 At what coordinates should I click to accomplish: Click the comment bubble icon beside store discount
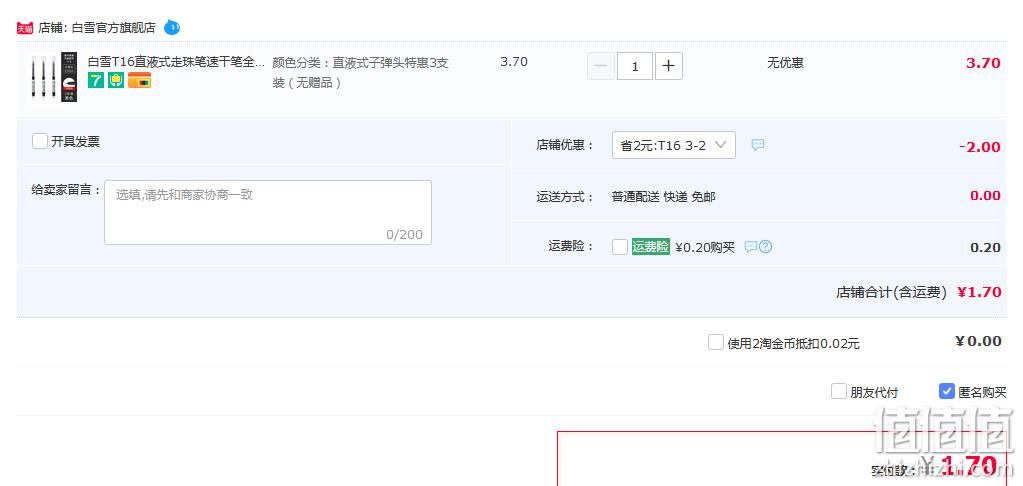757,145
